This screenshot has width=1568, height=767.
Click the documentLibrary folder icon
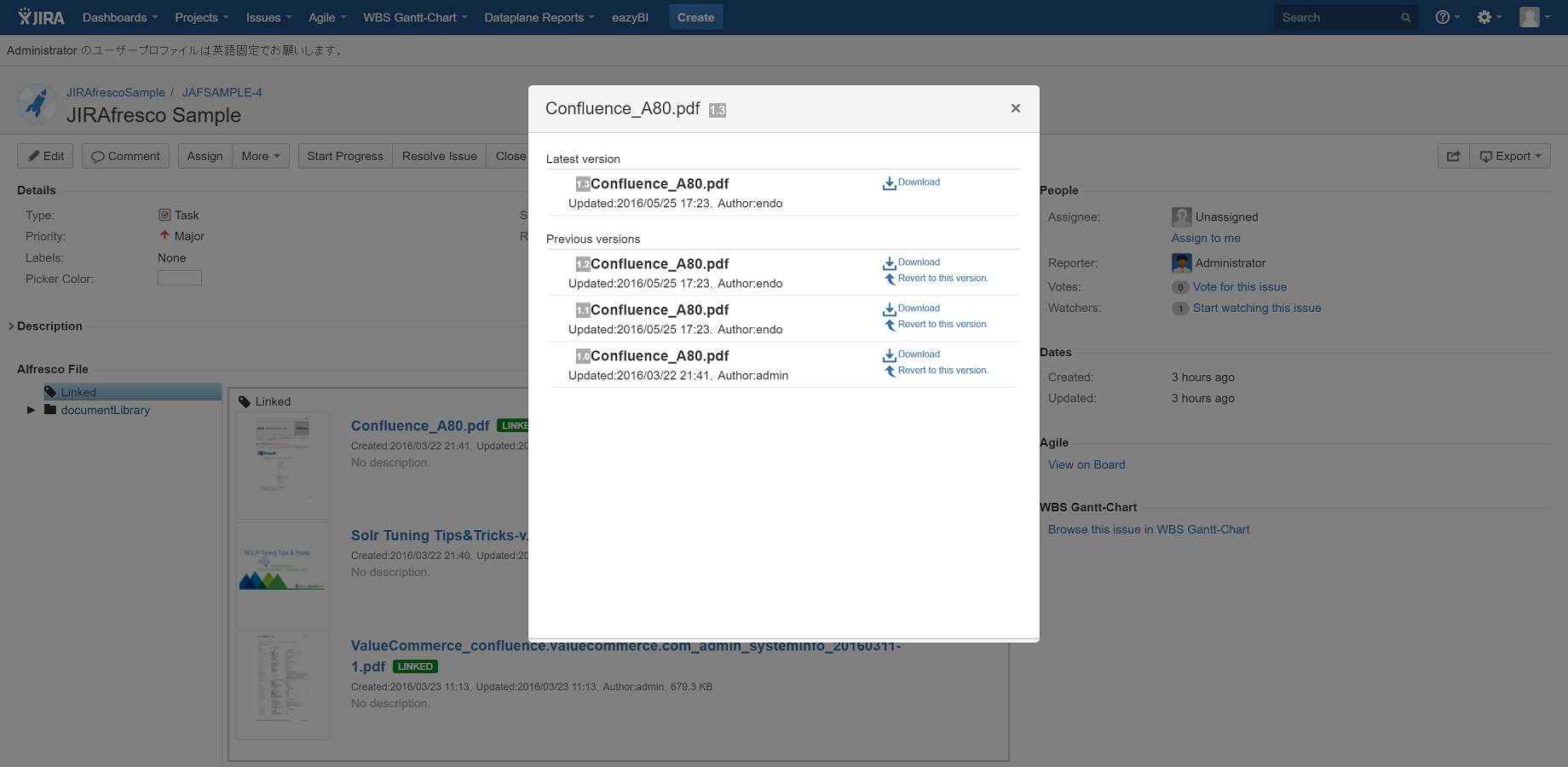pyautogui.click(x=50, y=410)
